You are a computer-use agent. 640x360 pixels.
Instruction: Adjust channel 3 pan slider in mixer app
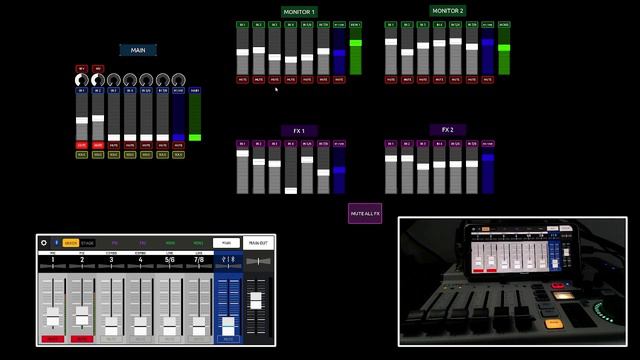point(111,266)
